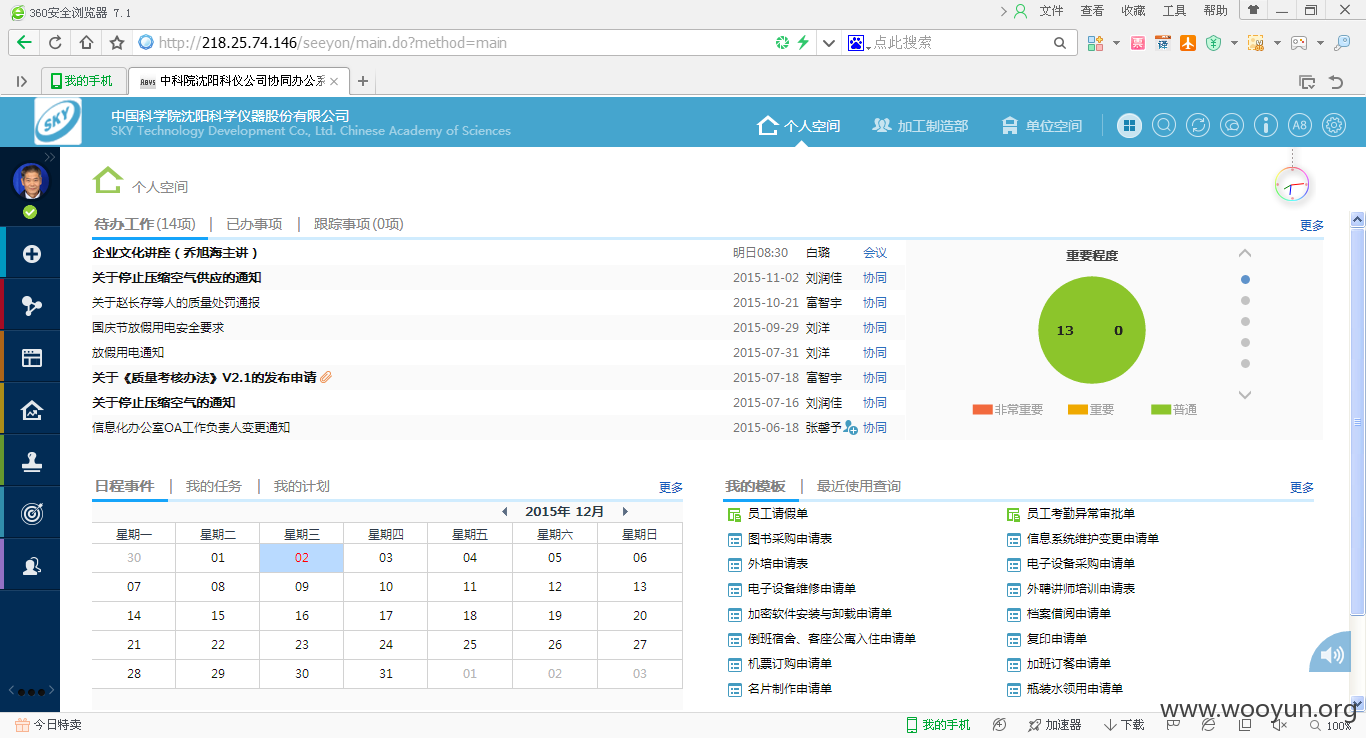The height and width of the screenshot is (738, 1366).
Task: Open the 已办事项 tab
Action: coord(254,224)
